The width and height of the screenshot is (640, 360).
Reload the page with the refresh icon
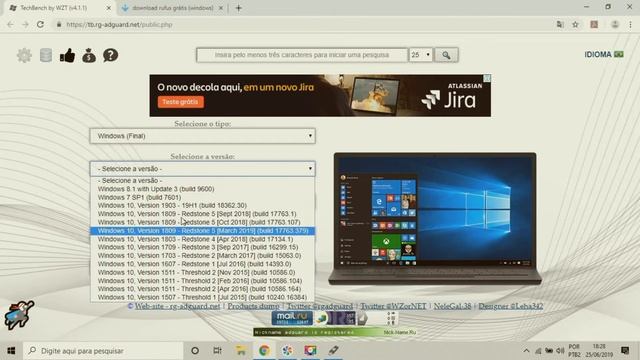[40, 24]
